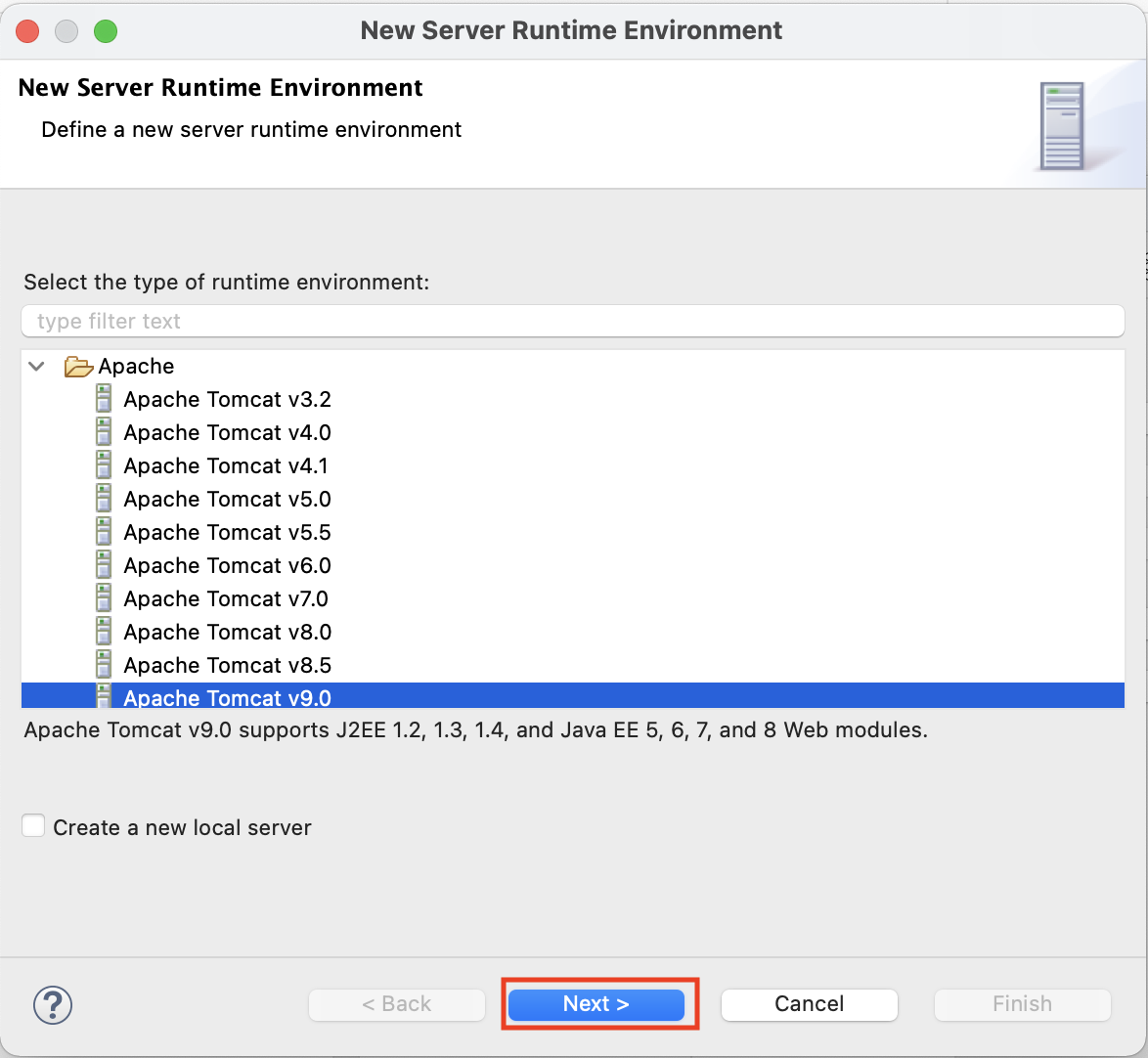Click the green zoom window button
Image resolution: width=1148 pixels, height=1058 pixels.
click(106, 30)
